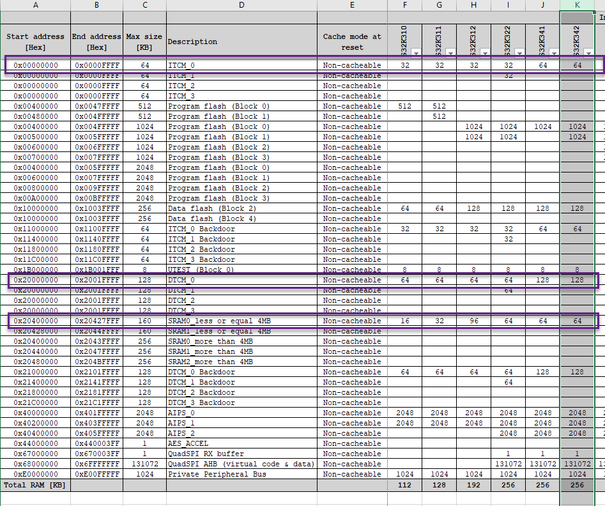Select the 'SRAM0_less or equal 4MB' cell

[x=242, y=321]
